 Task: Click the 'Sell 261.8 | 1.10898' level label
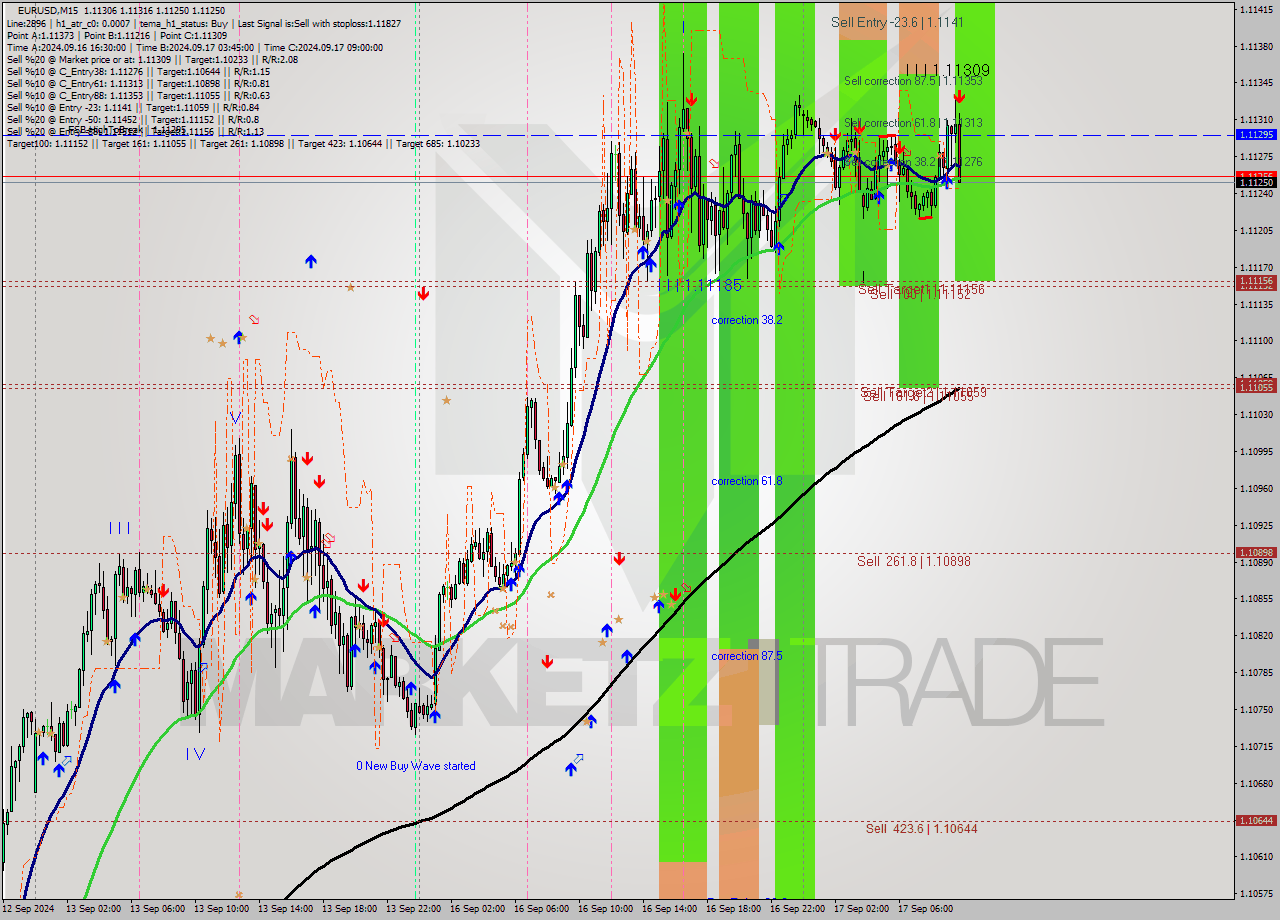(x=913, y=561)
